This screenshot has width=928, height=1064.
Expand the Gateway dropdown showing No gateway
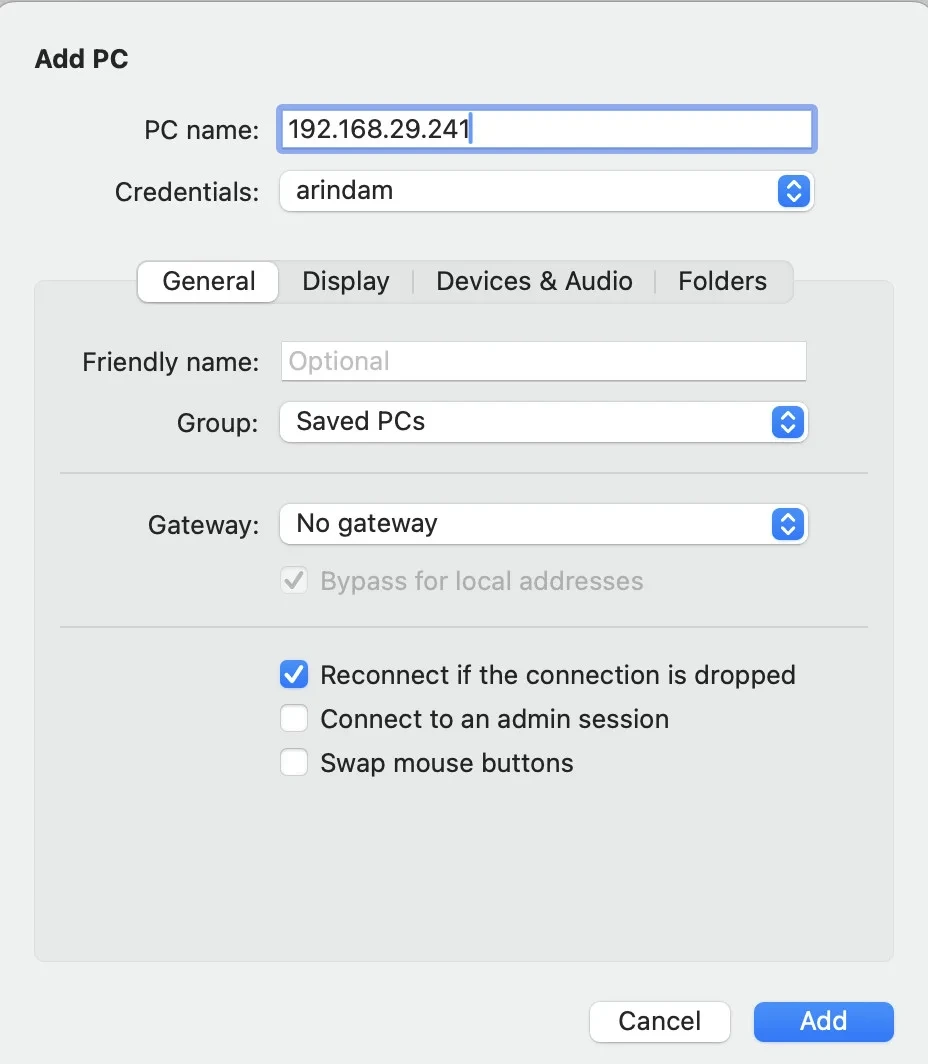[x=543, y=524]
